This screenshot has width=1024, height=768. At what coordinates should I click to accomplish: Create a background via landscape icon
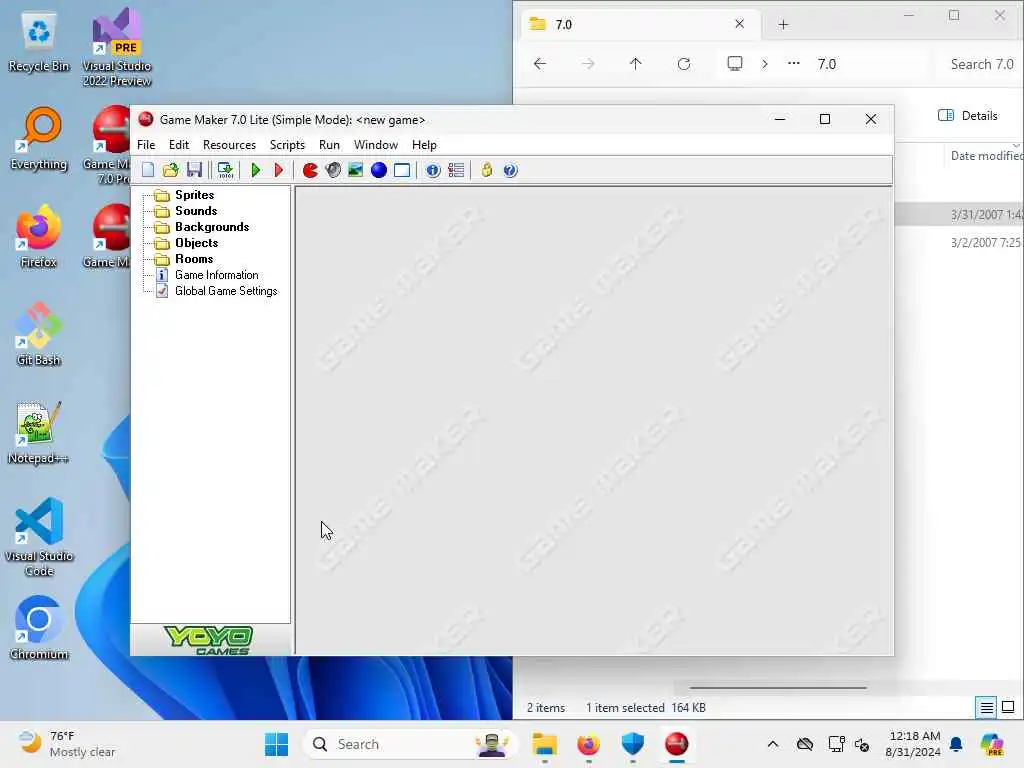point(355,170)
